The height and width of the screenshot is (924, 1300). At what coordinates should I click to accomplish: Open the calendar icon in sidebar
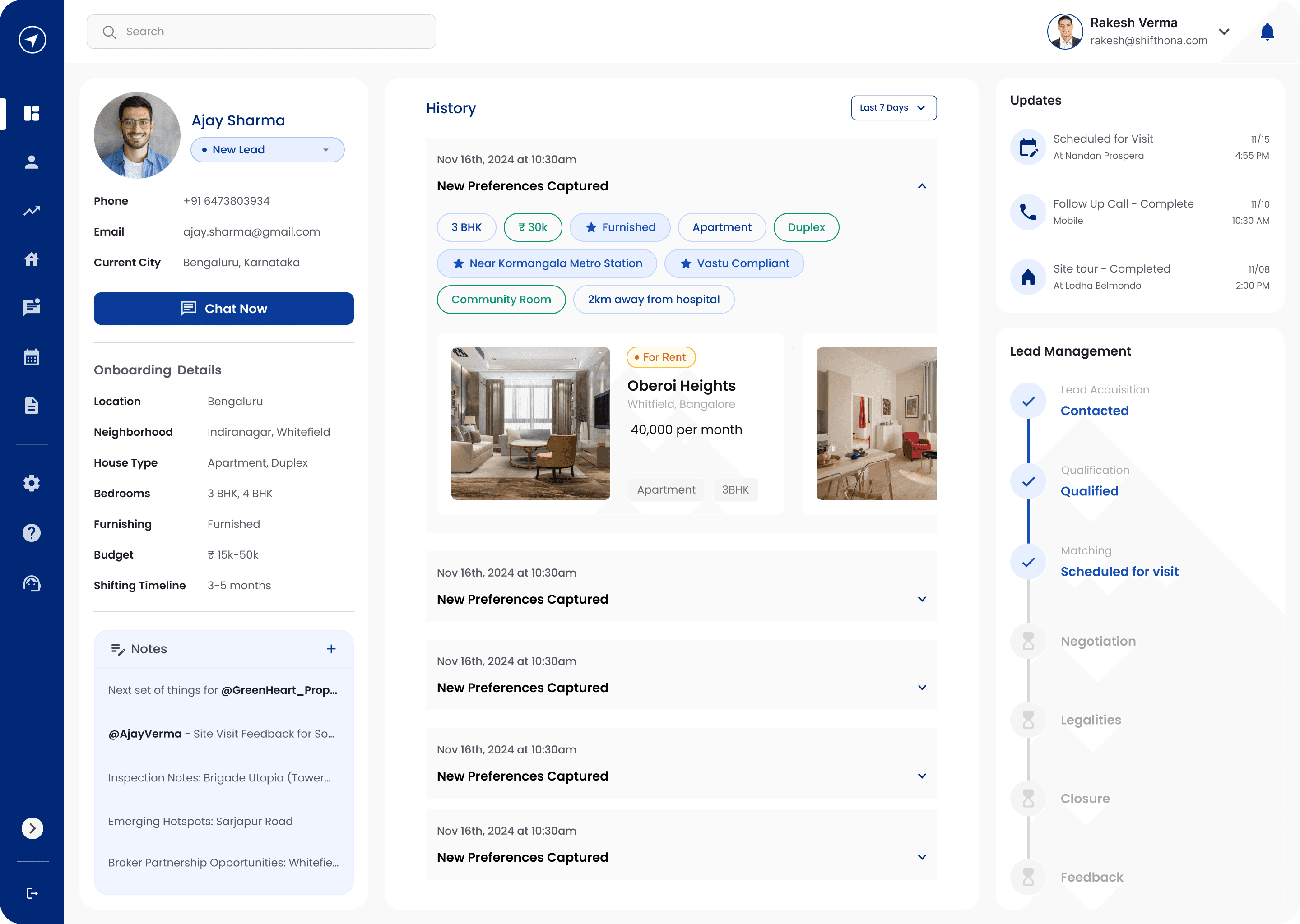click(32, 357)
